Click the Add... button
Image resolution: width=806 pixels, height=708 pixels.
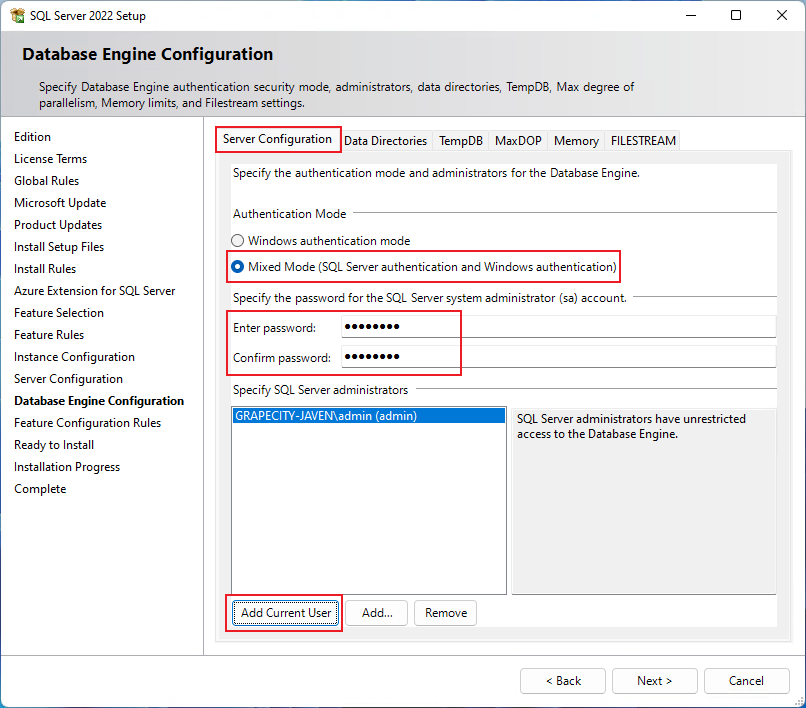pos(377,613)
